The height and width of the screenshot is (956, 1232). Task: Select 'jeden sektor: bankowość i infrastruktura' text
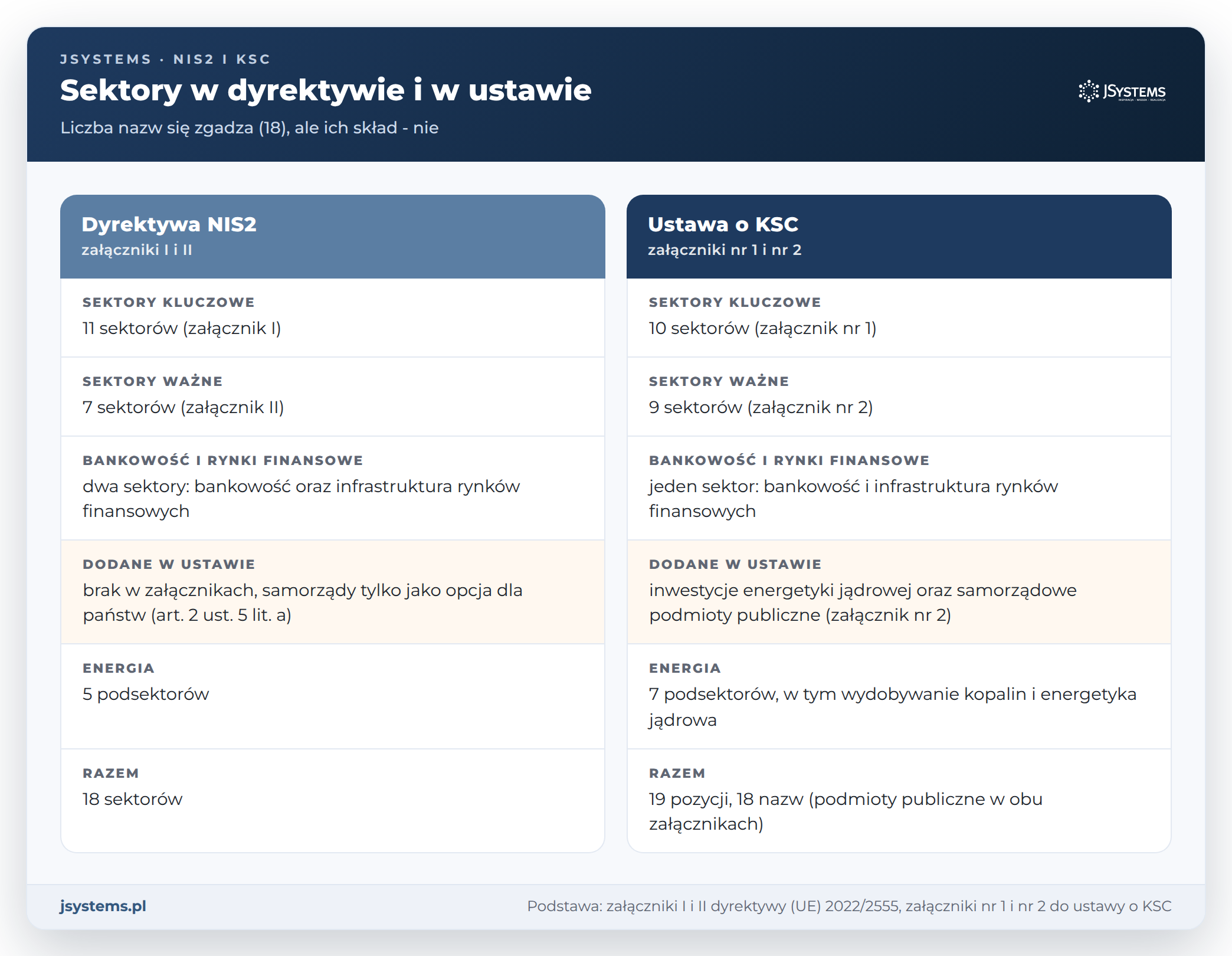tap(820, 486)
